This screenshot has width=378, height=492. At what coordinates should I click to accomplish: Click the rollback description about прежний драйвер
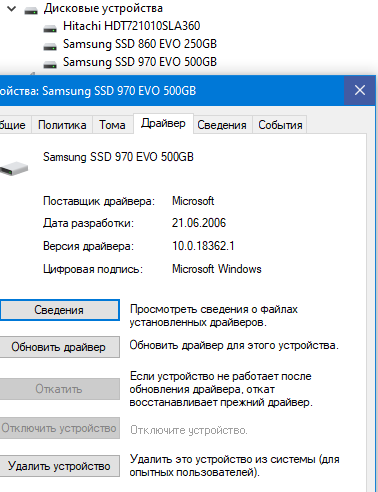tap(221, 389)
